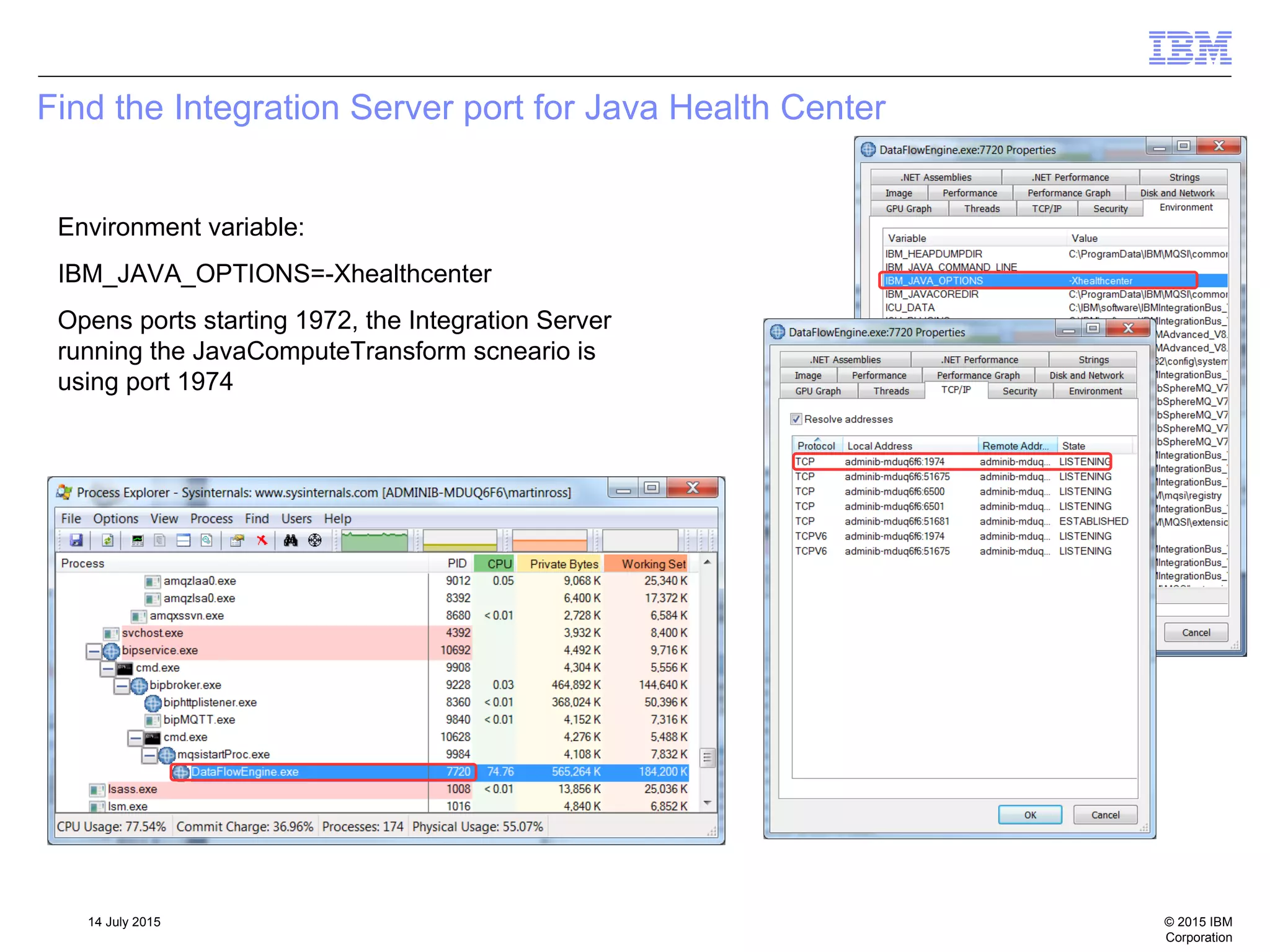Click the orange physical memory mini graph
This screenshot has width=1270, height=952.
549,540
